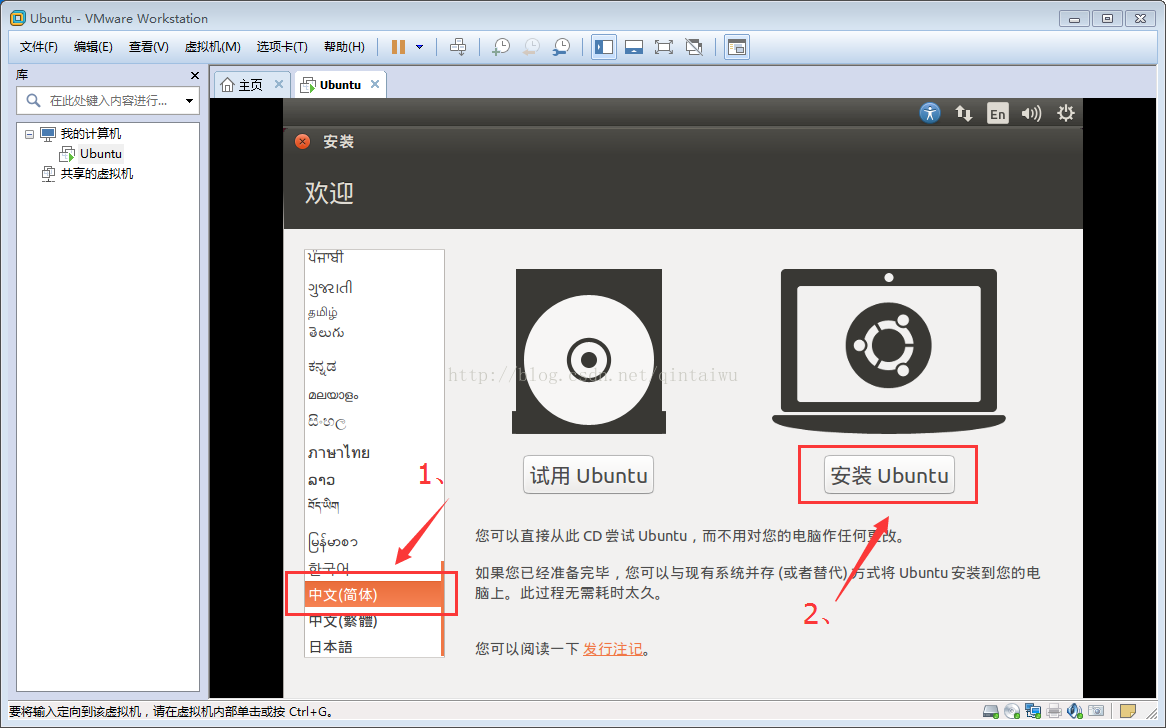Open the 发行注记 release notes link

click(612, 649)
